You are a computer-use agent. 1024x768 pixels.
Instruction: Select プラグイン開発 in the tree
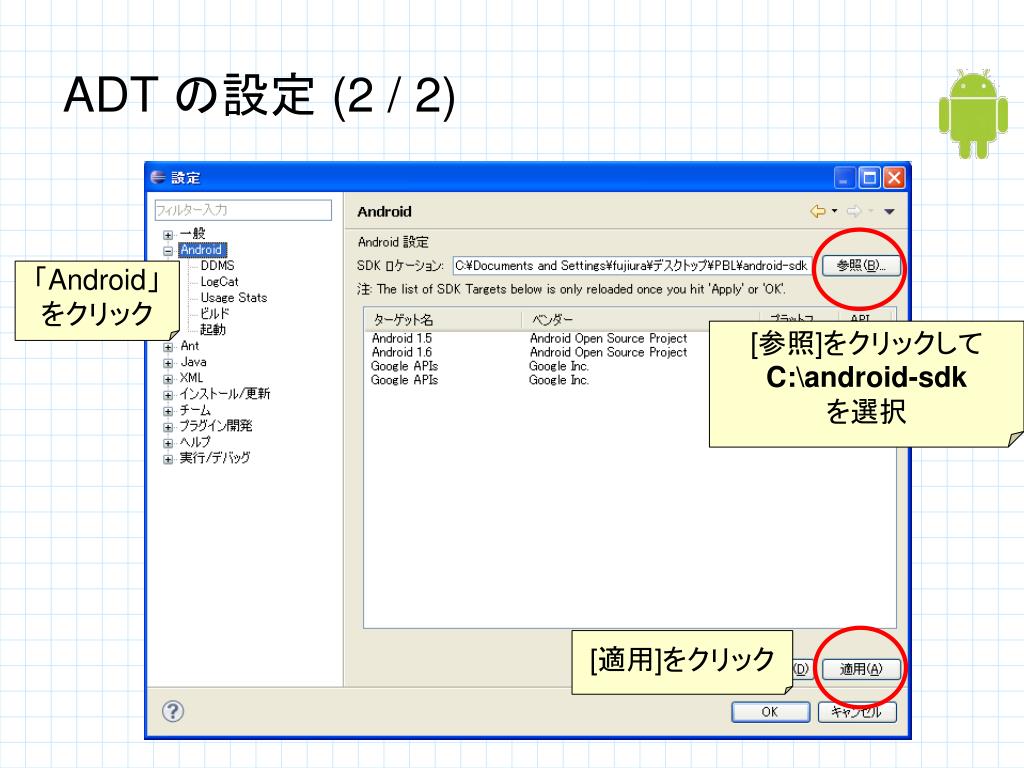pyautogui.click(x=216, y=425)
